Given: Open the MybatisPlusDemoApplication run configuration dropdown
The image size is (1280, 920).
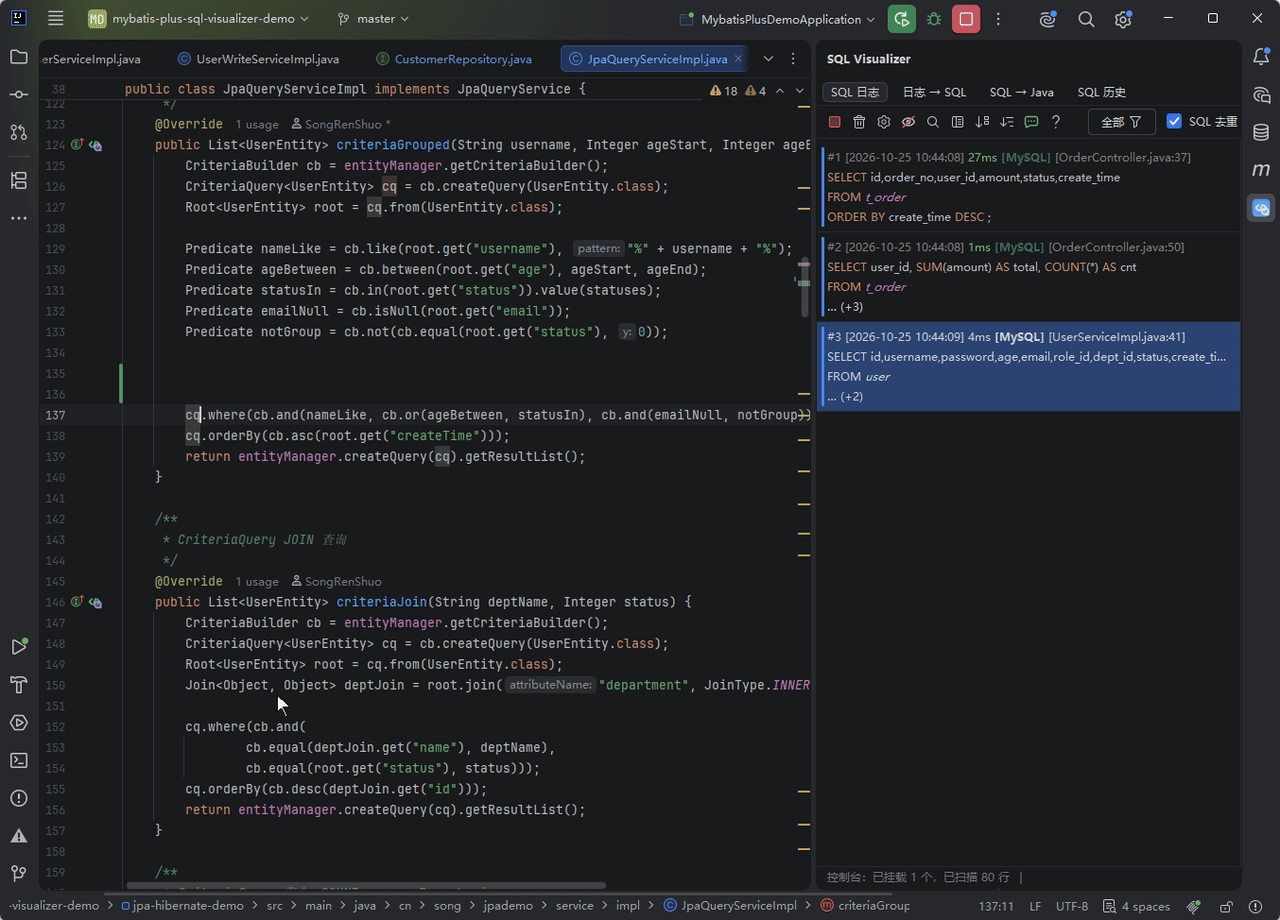Looking at the screenshot, I should pos(776,19).
